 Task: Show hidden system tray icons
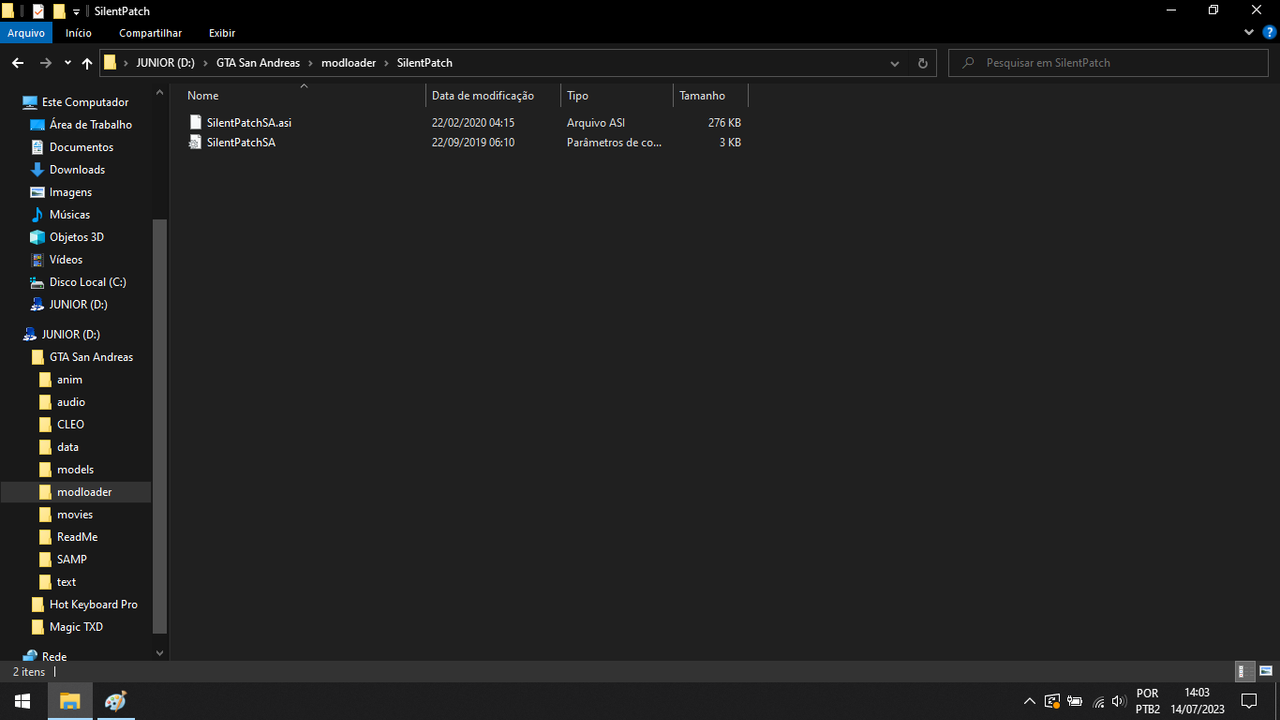click(x=1029, y=701)
